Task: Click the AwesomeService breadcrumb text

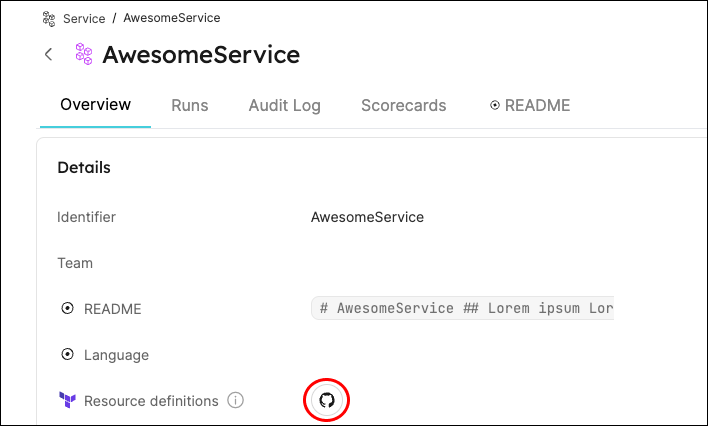Action: pyautogui.click(x=172, y=18)
